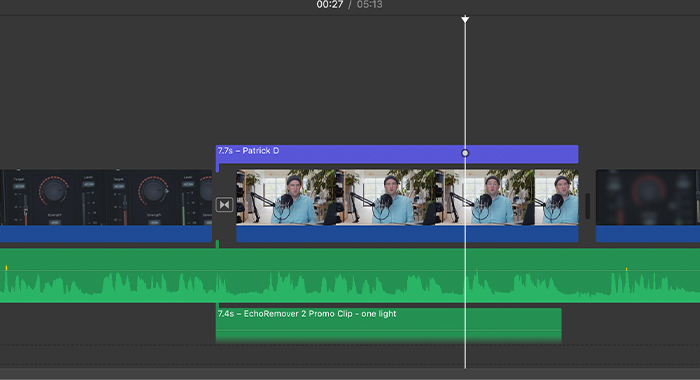This screenshot has width=700, height=380.
Task: Click the yellow peak marker at the waveform's left
Action: [6, 267]
